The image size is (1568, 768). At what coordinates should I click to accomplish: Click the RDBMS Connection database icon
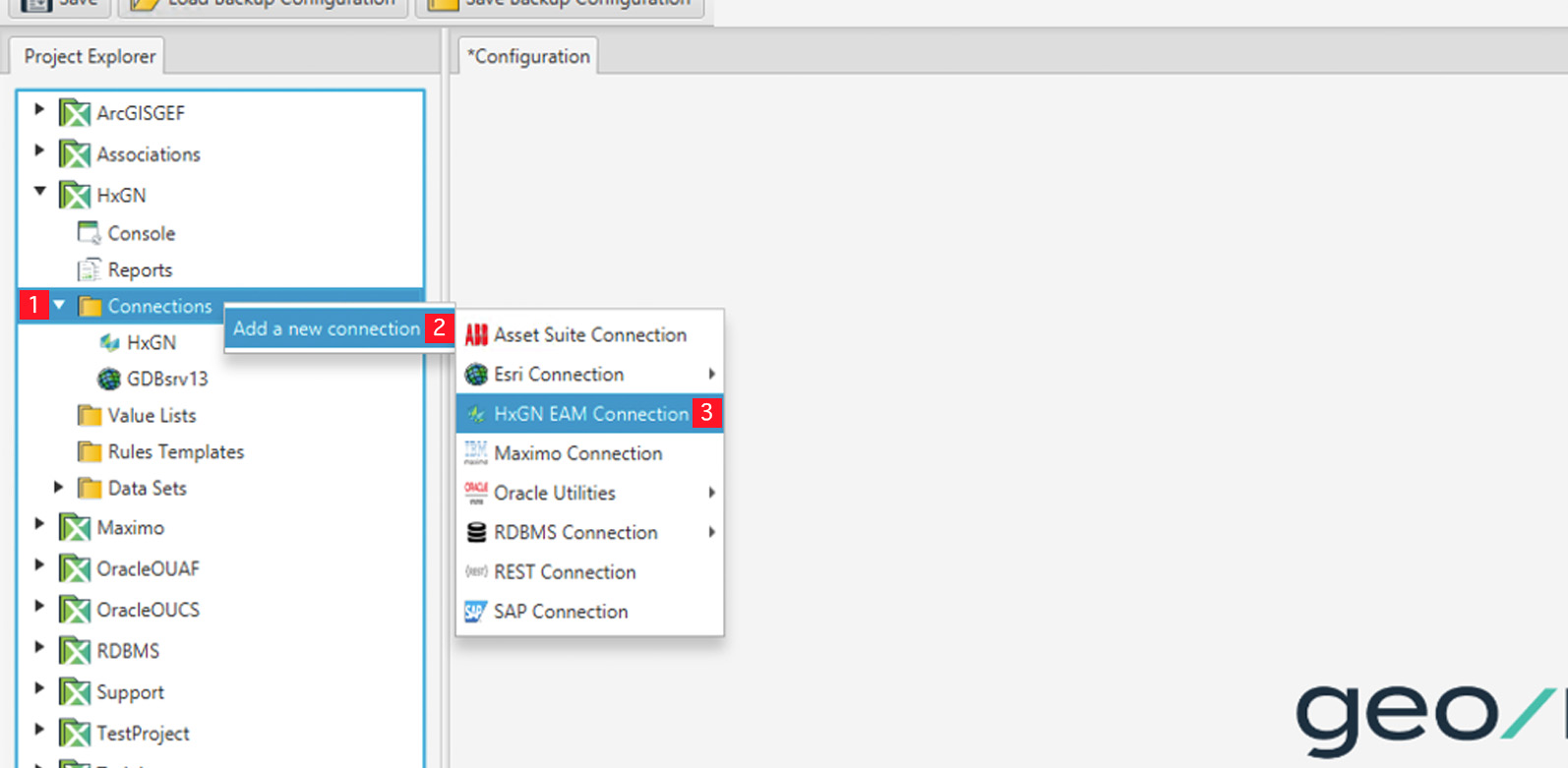(476, 532)
